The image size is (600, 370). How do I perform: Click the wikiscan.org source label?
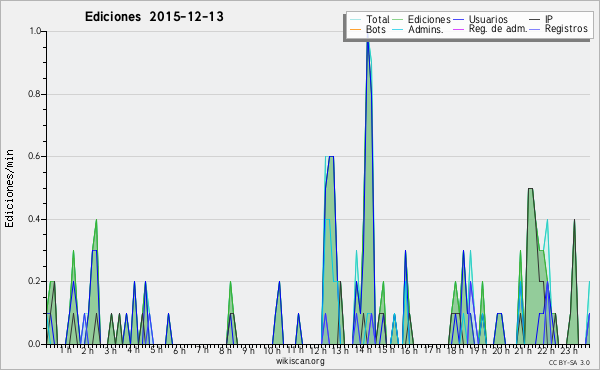300,361
